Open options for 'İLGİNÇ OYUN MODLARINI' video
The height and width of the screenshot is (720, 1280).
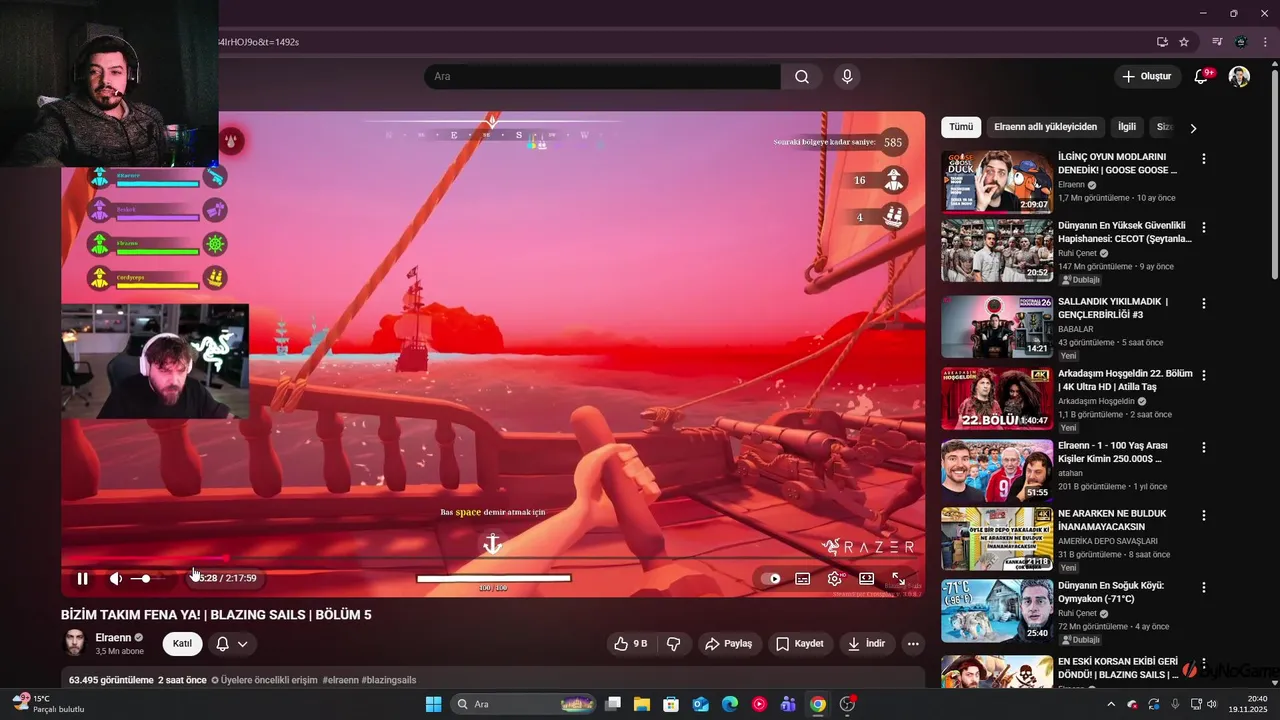point(1204,159)
